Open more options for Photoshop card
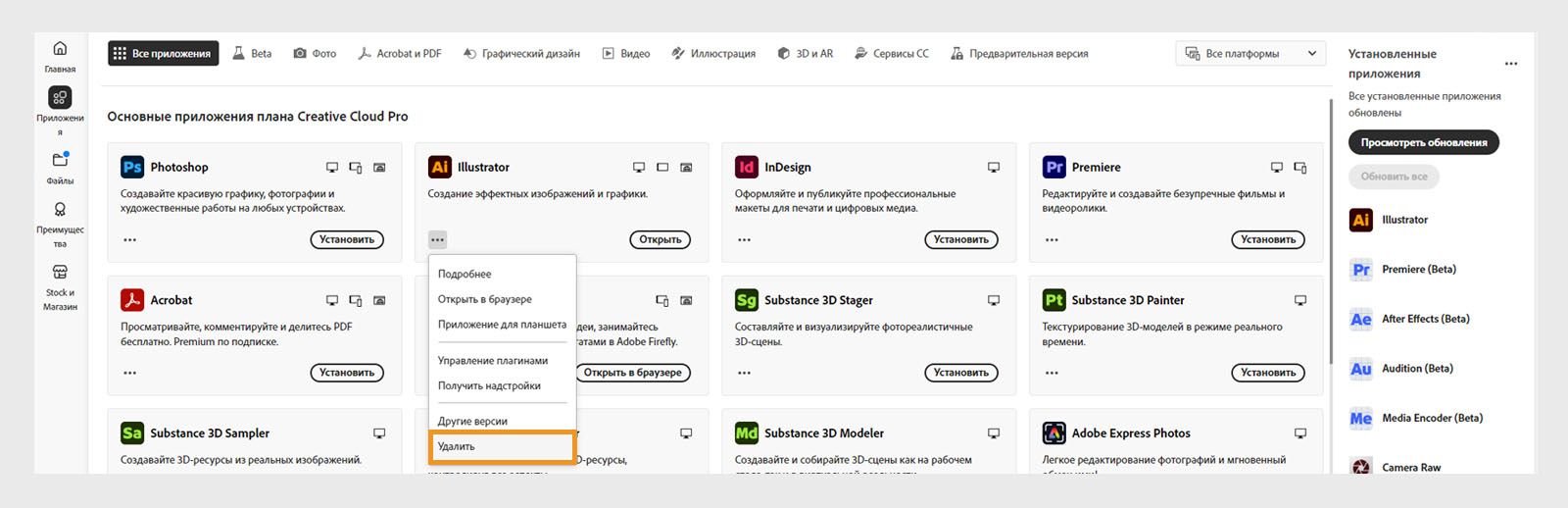 130,239
